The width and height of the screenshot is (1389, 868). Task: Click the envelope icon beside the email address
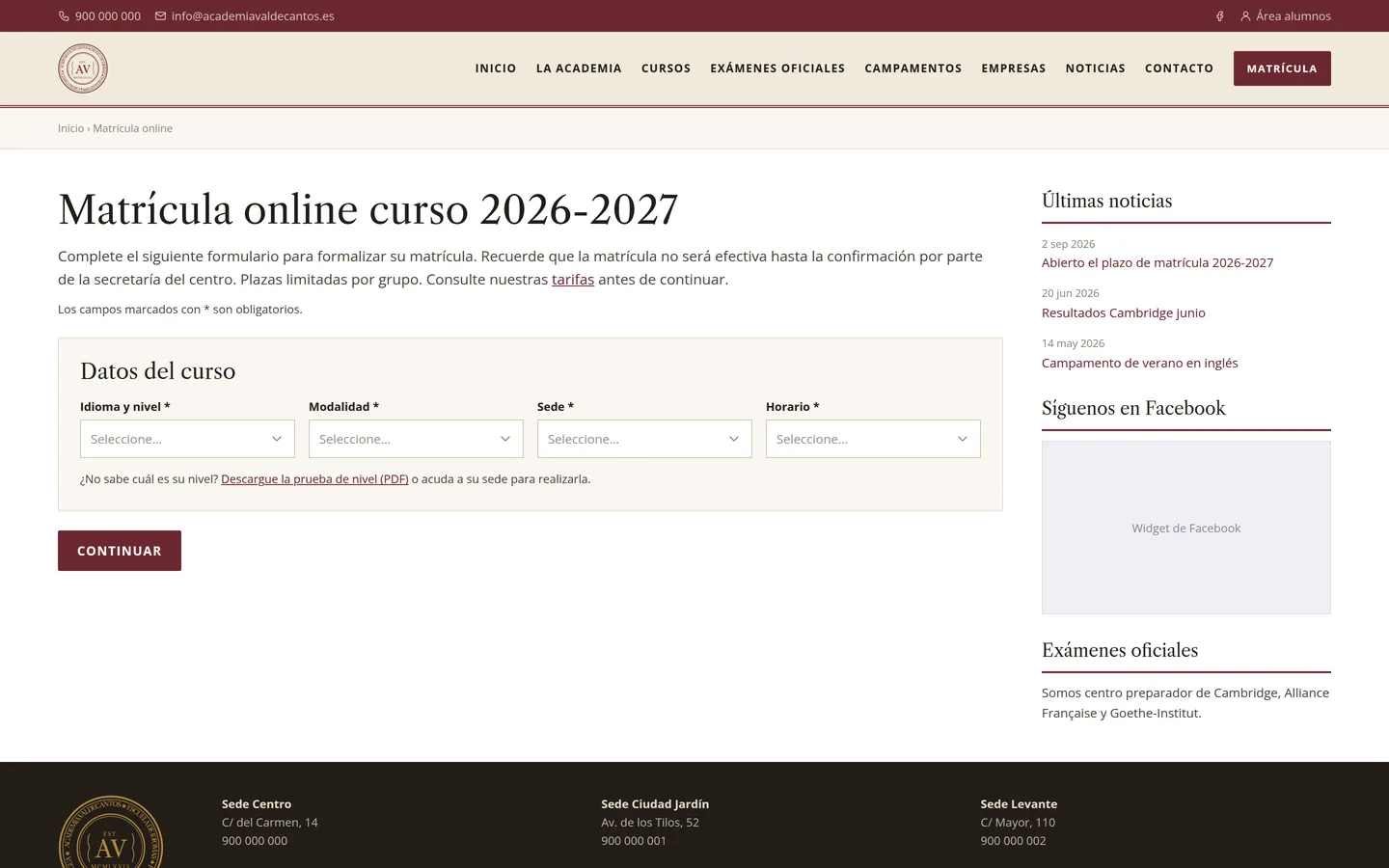coord(160,16)
